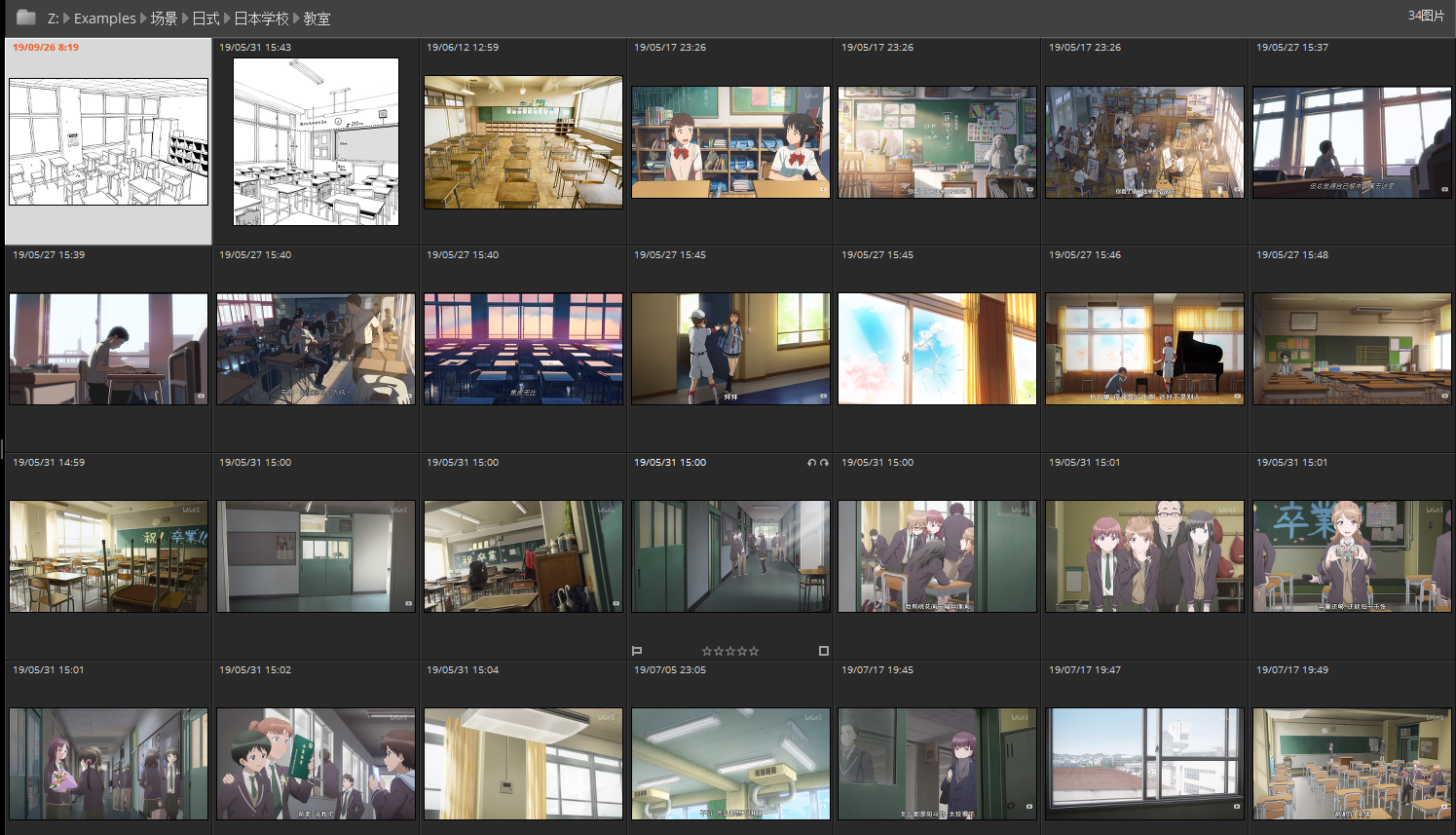This screenshot has width=1456, height=835.
Task: Pick the thumbnail dated 19/07/17 19:47
Action: pos(1144,764)
